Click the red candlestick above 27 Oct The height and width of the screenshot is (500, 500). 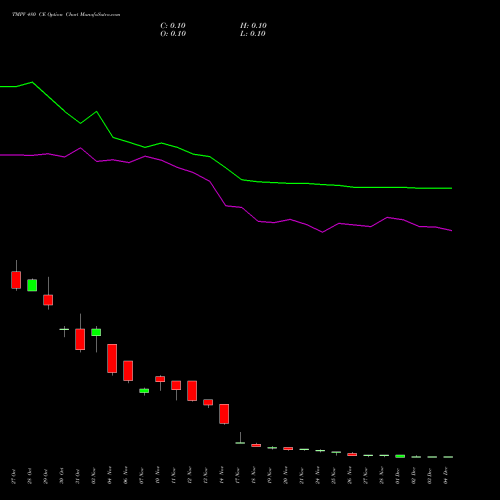16,280
